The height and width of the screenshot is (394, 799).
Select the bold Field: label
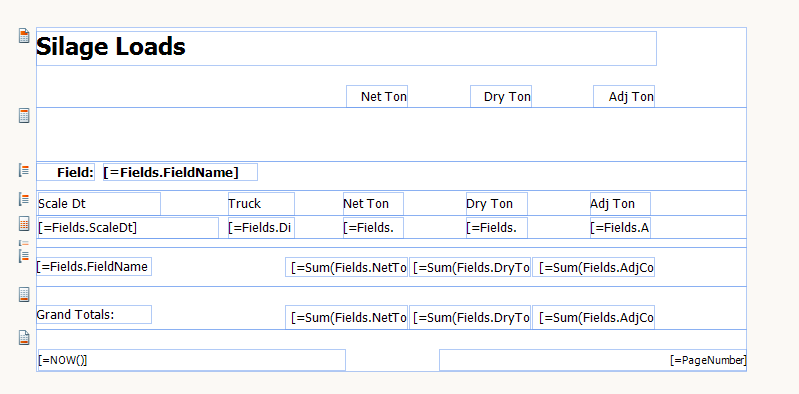tap(66, 172)
